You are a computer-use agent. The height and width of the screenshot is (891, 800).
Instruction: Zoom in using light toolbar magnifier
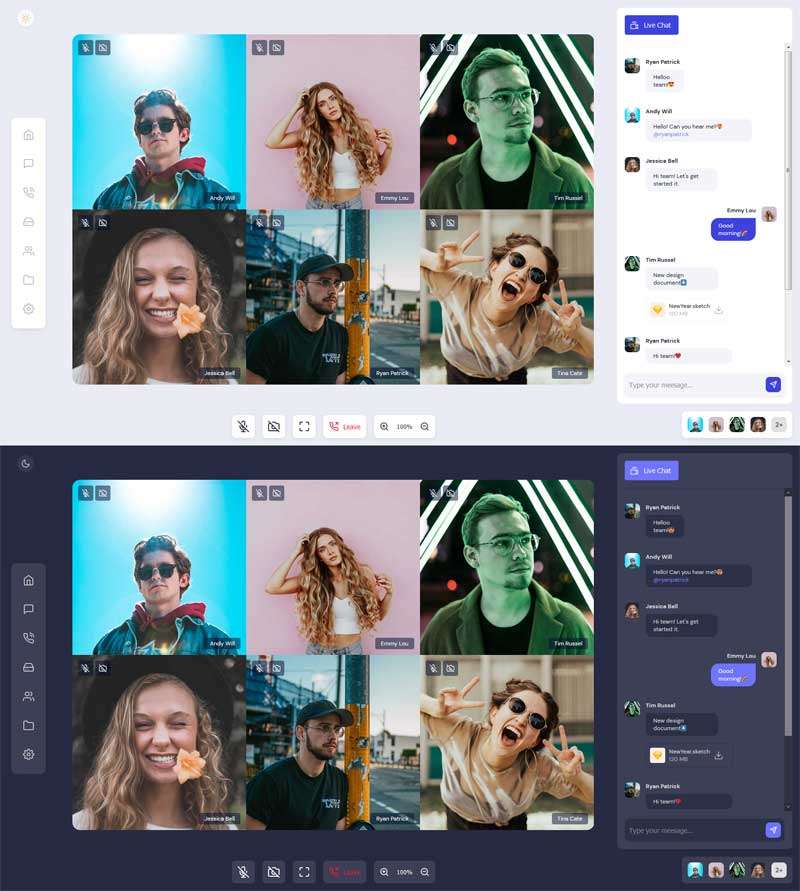[x=384, y=426]
